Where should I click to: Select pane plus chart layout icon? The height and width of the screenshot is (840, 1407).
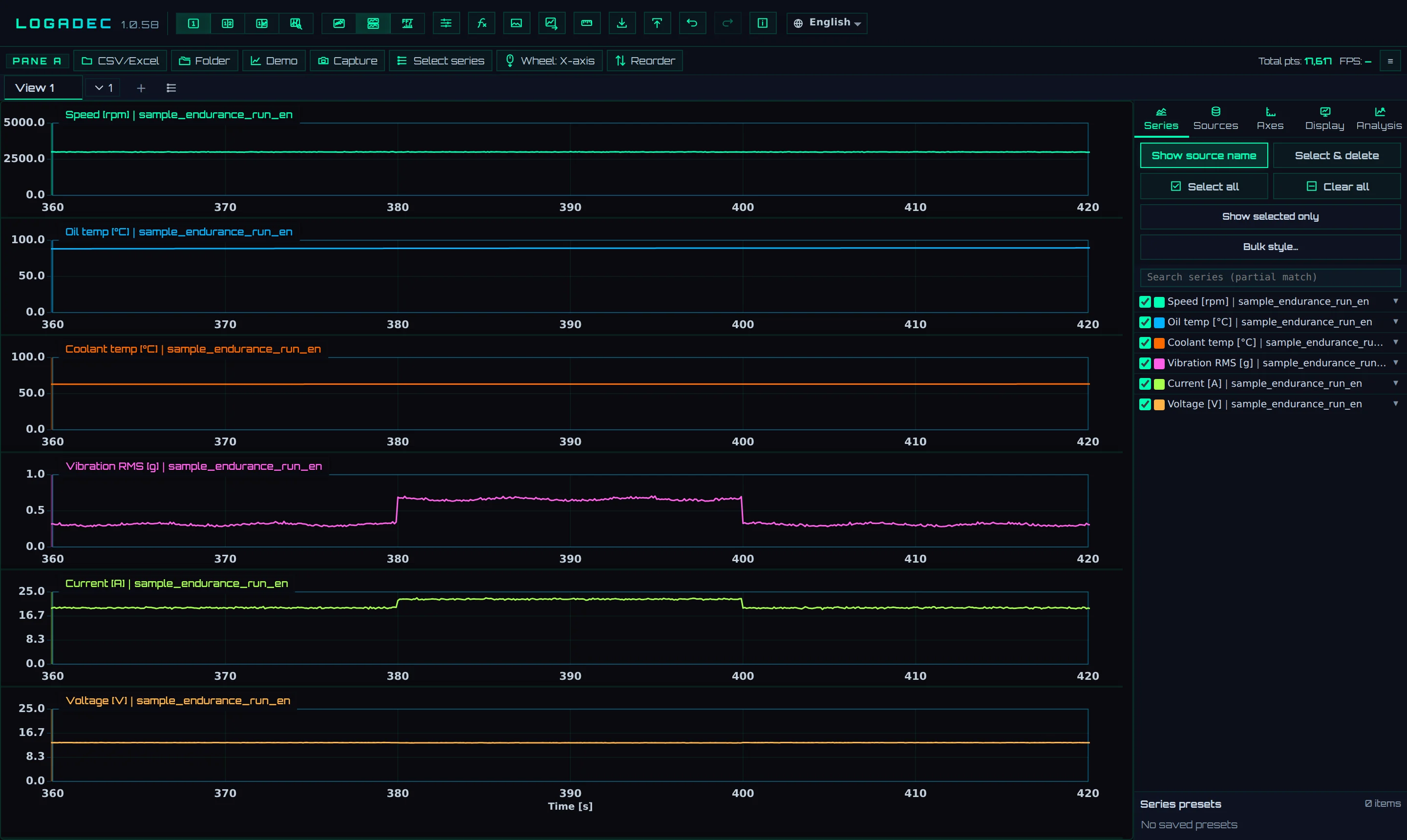tap(261, 23)
